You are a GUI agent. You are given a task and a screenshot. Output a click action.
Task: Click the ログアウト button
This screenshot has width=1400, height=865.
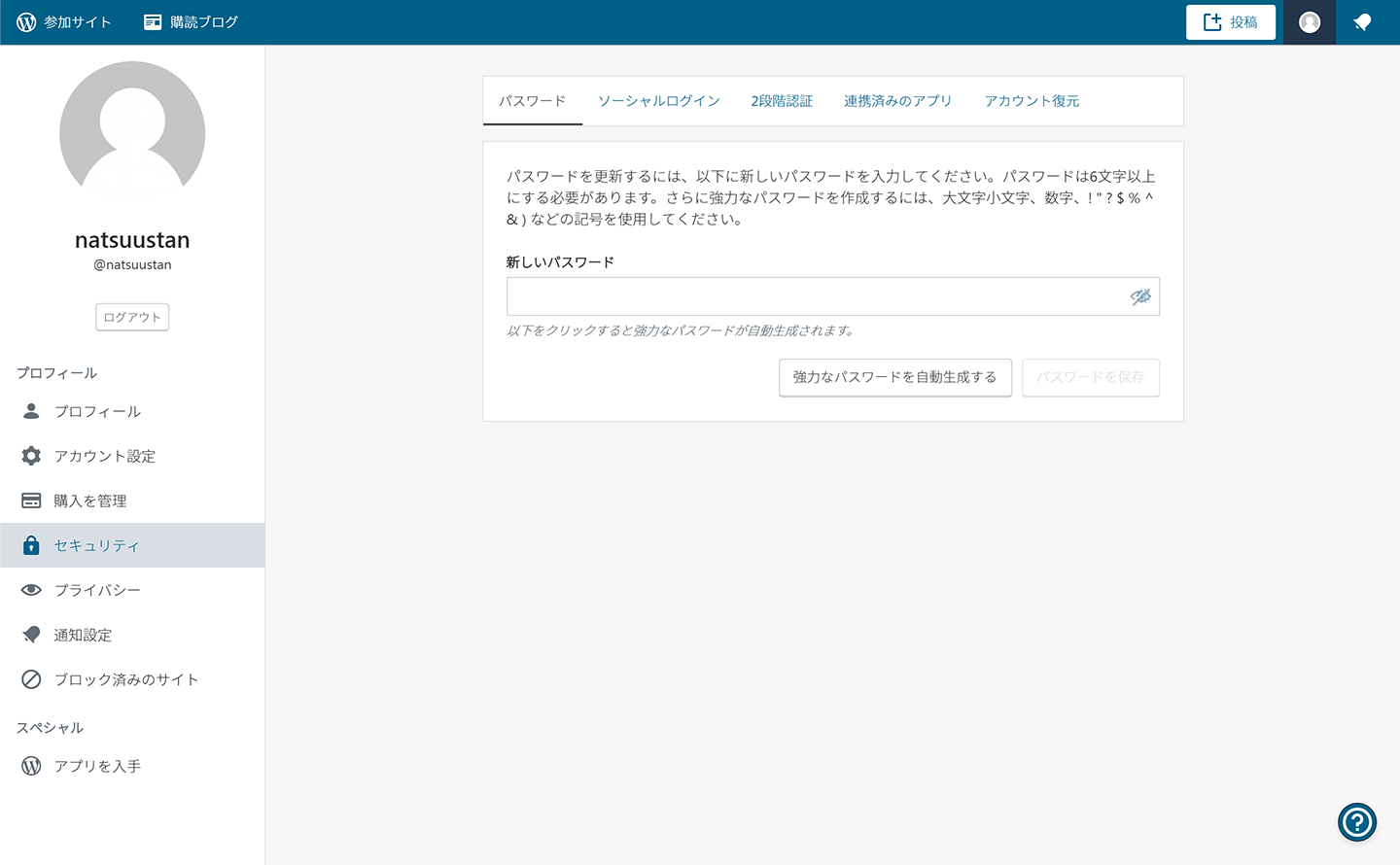click(x=132, y=317)
